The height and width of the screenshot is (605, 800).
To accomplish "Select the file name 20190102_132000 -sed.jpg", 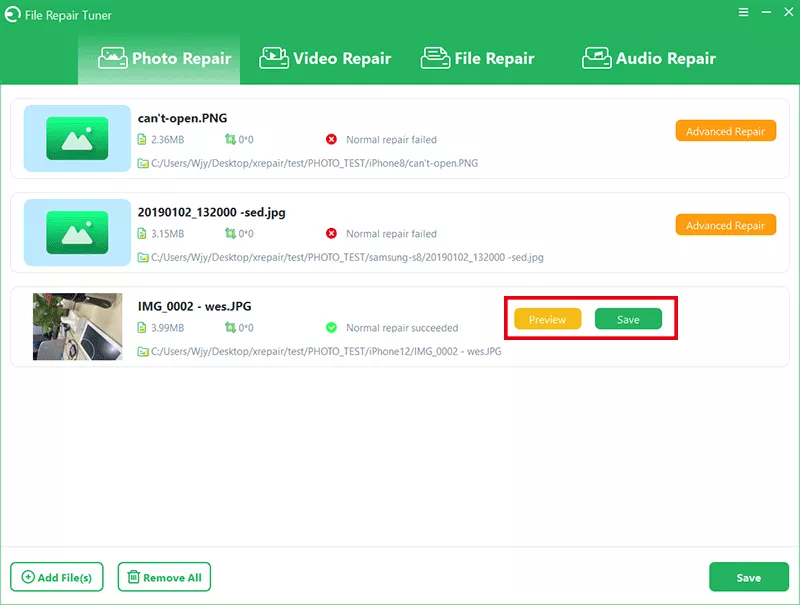I will [211, 212].
